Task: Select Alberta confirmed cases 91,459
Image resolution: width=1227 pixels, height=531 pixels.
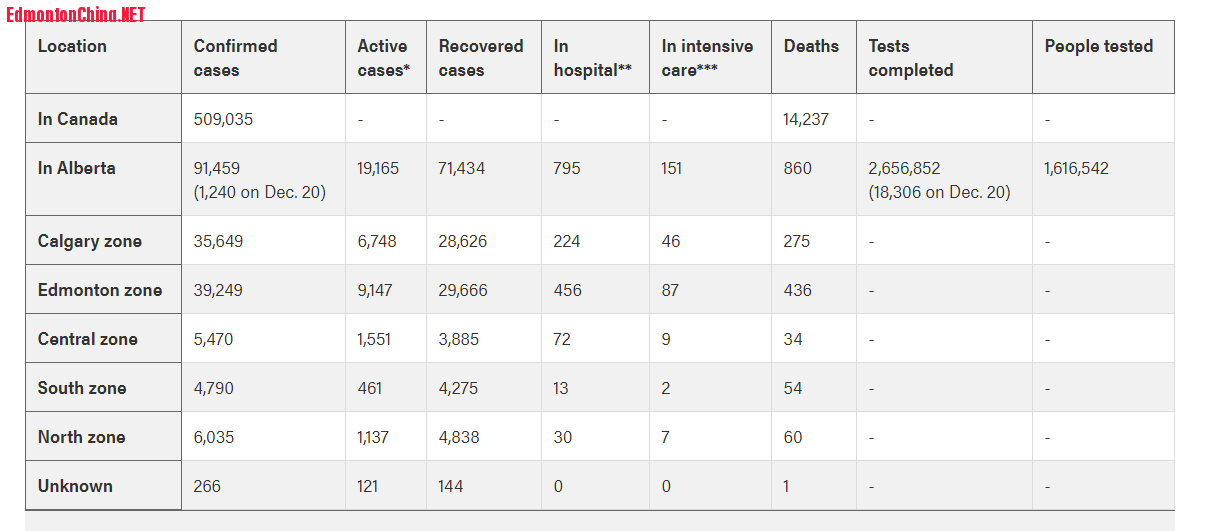Action: coord(217,168)
